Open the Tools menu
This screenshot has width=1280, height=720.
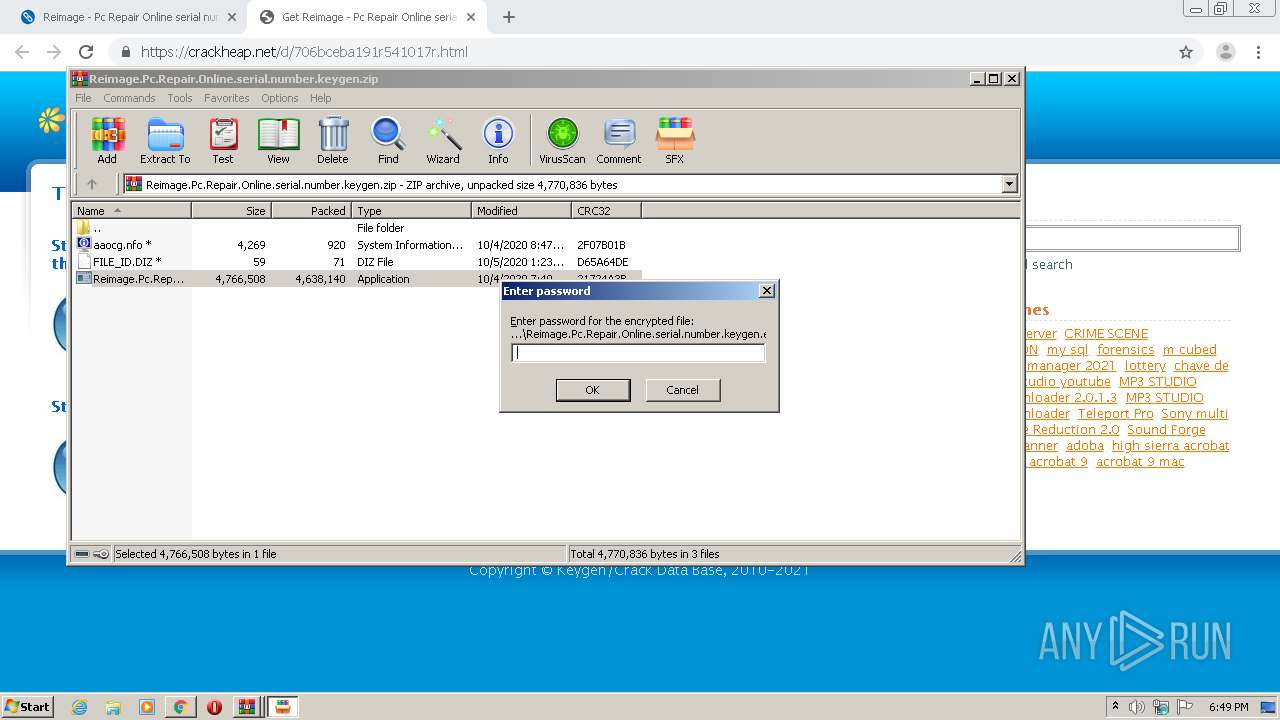(180, 98)
